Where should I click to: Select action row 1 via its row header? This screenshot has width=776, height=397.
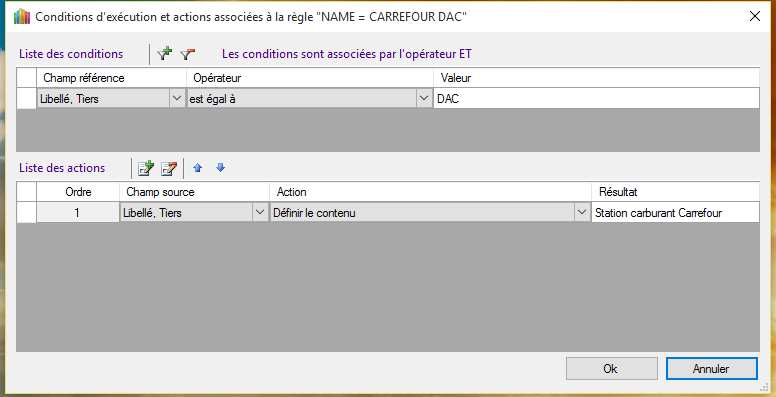coord(27,213)
